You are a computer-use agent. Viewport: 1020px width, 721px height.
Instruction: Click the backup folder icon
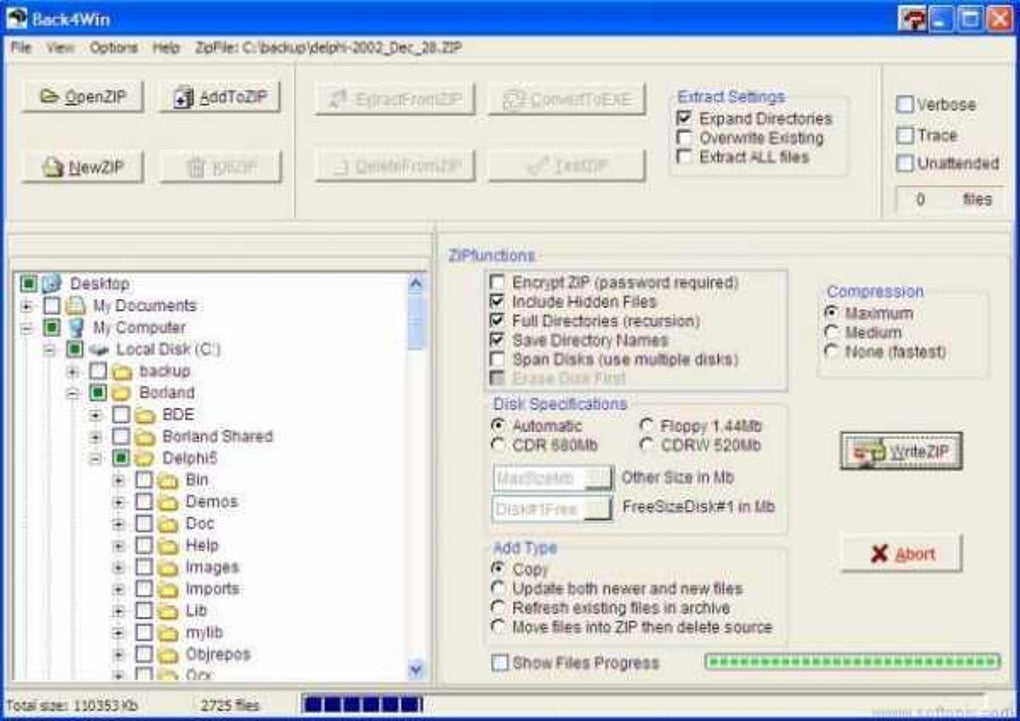click(x=122, y=372)
